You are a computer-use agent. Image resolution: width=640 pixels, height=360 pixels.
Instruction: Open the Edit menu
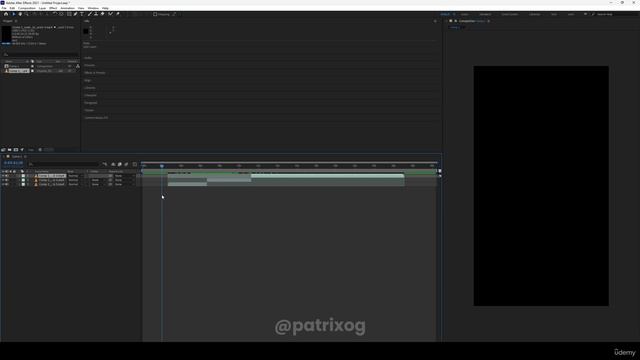pyautogui.click(x=12, y=8)
